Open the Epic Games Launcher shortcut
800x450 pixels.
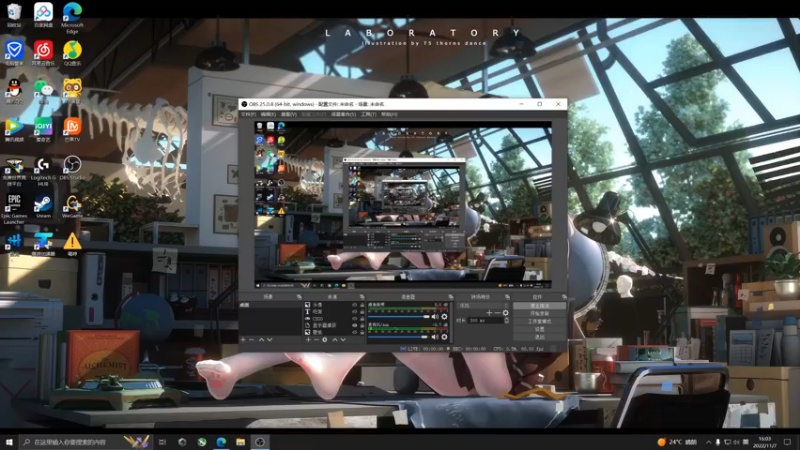pos(14,209)
